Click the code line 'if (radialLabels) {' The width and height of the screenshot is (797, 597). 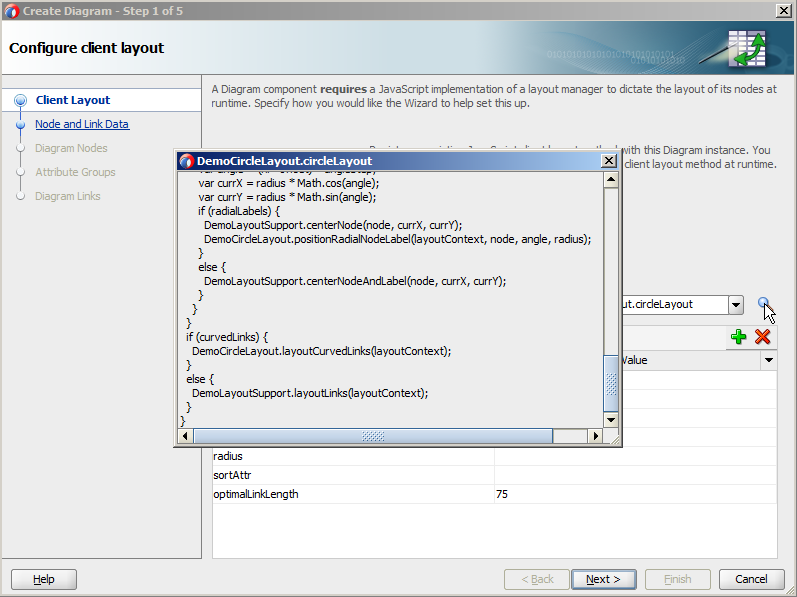pos(239,211)
